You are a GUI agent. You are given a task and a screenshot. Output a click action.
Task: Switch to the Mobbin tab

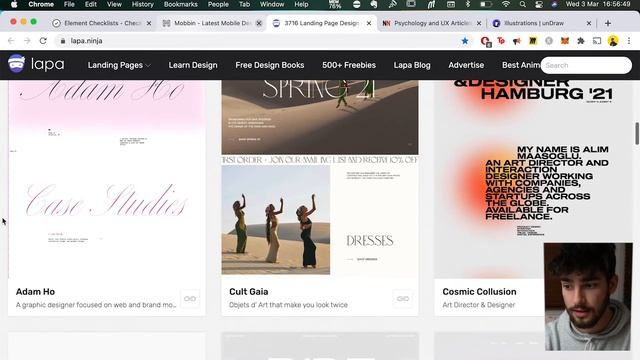click(x=212, y=23)
